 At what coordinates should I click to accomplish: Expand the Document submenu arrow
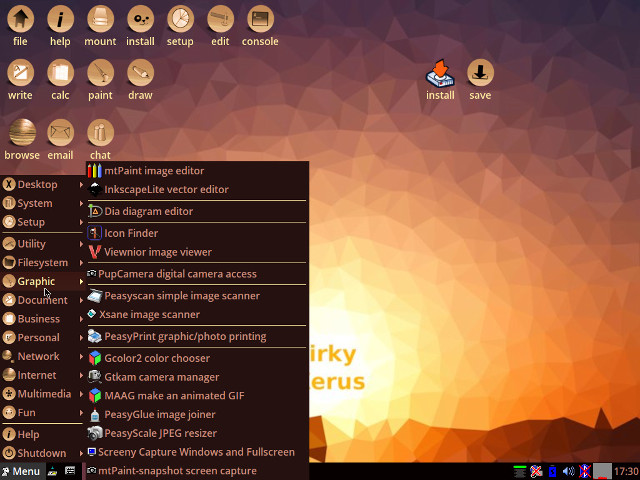coord(81,300)
